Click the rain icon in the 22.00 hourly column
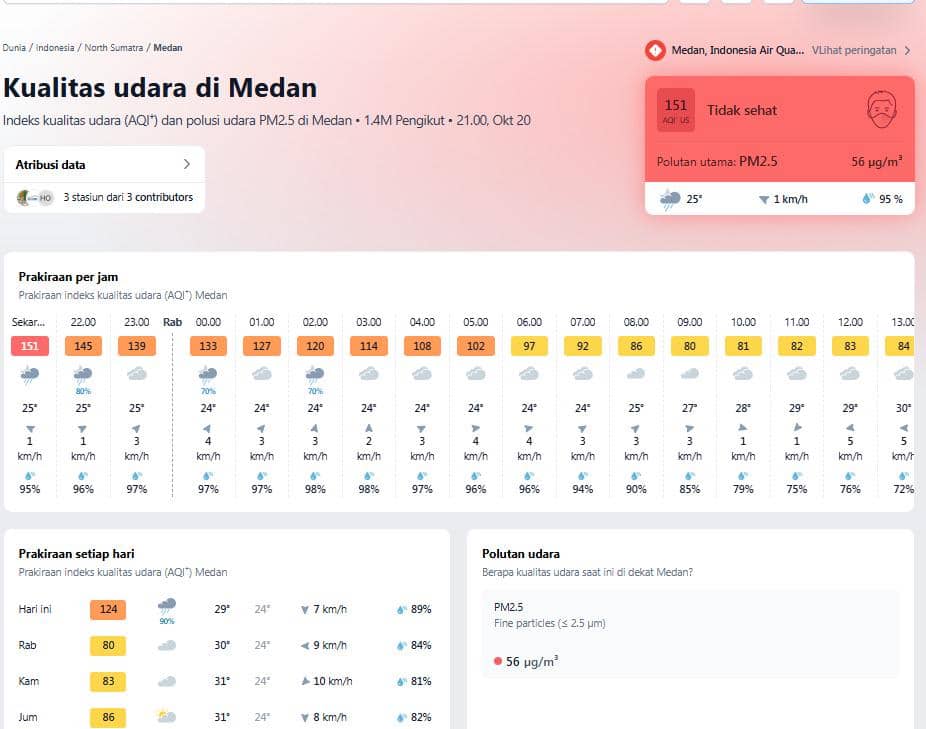926x729 pixels. point(83,374)
